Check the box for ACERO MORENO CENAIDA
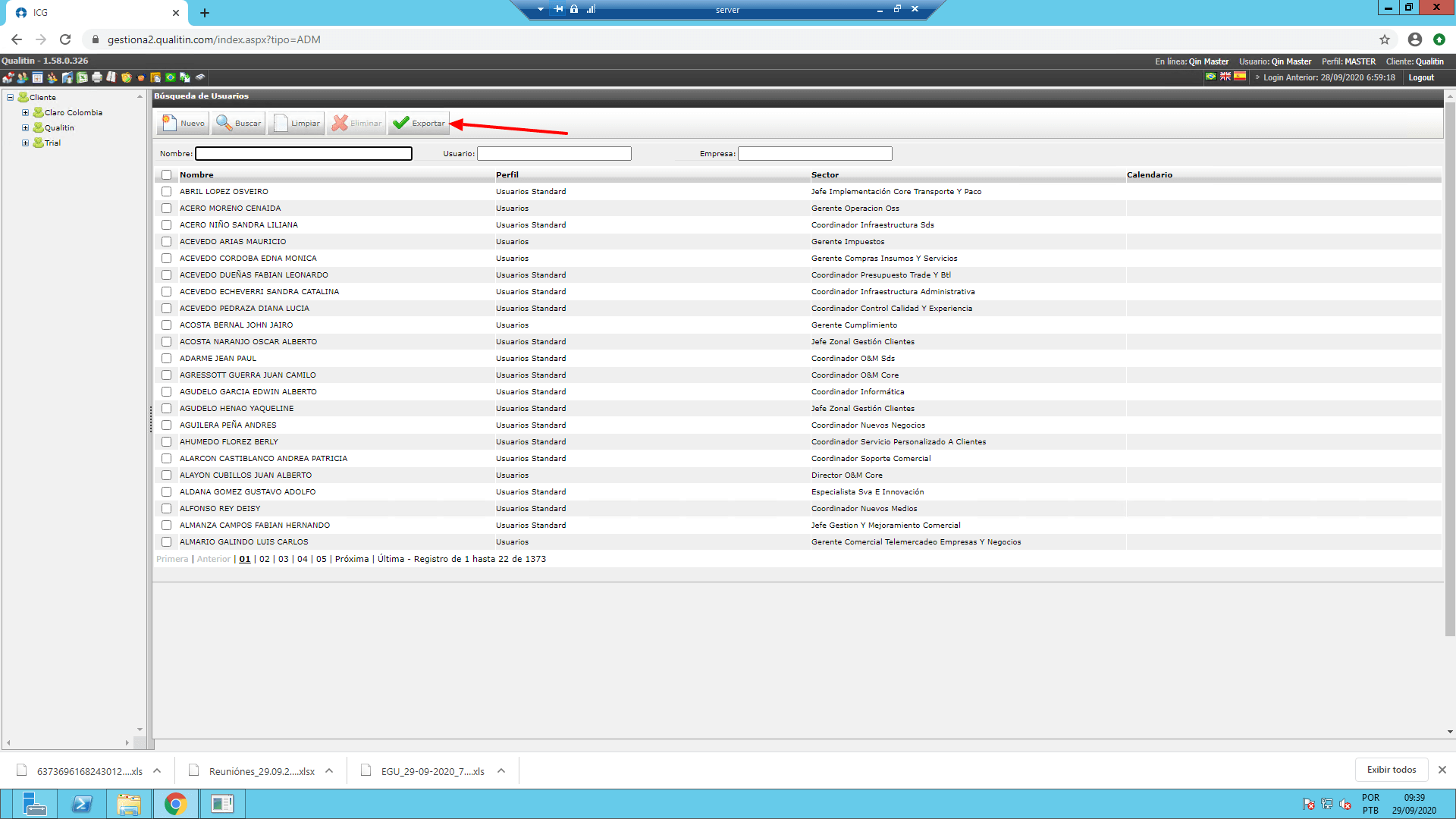The height and width of the screenshot is (819, 1456). (166, 209)
